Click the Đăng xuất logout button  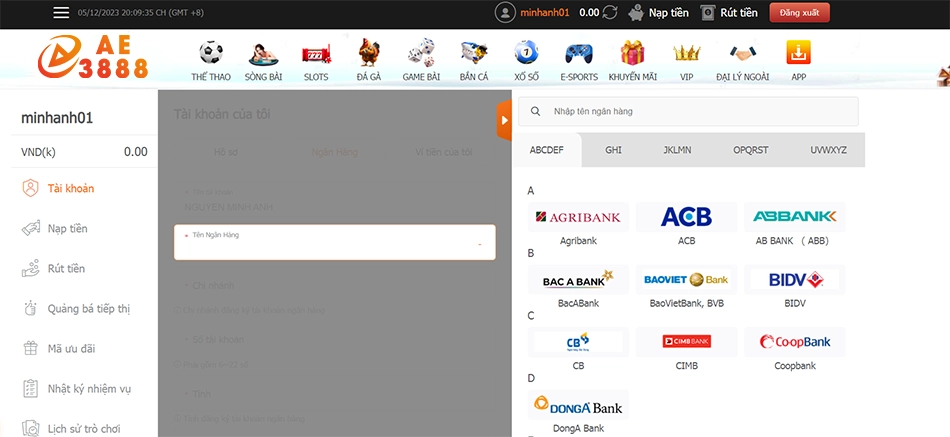pos(799,13)
